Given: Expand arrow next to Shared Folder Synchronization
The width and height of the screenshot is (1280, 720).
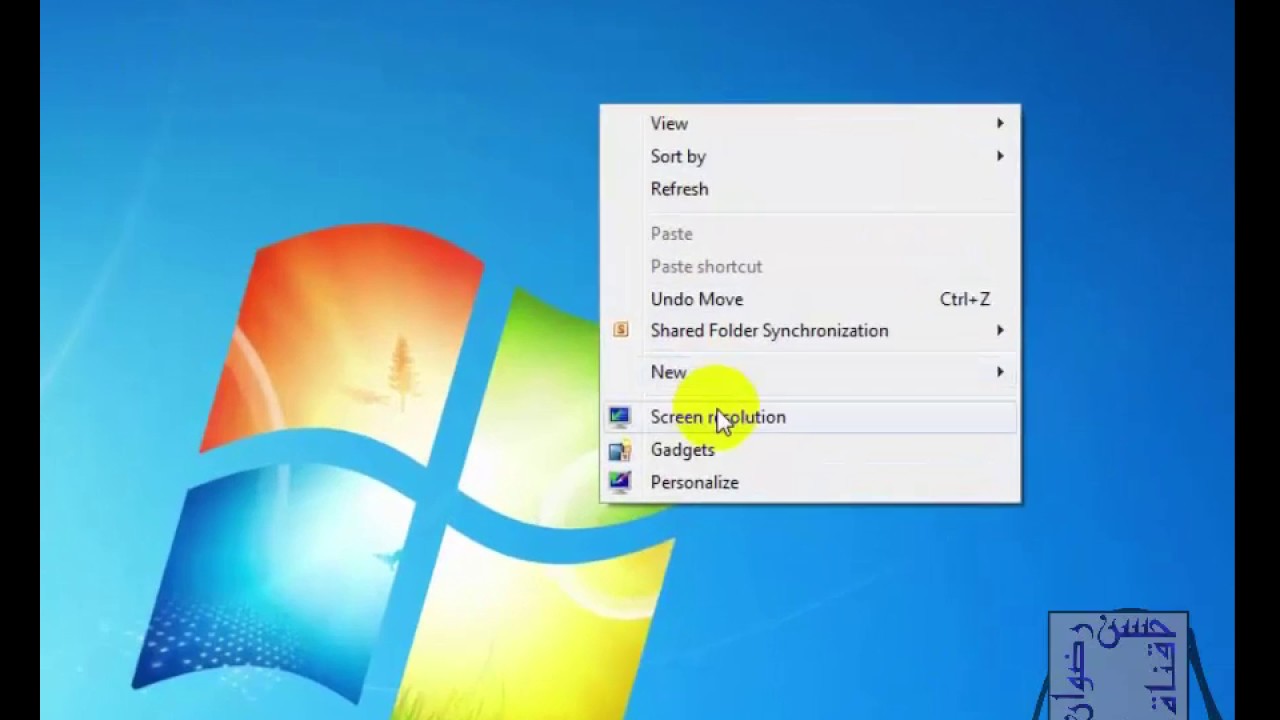Looking at the screenshot, I should click(x=1000, y=330).
